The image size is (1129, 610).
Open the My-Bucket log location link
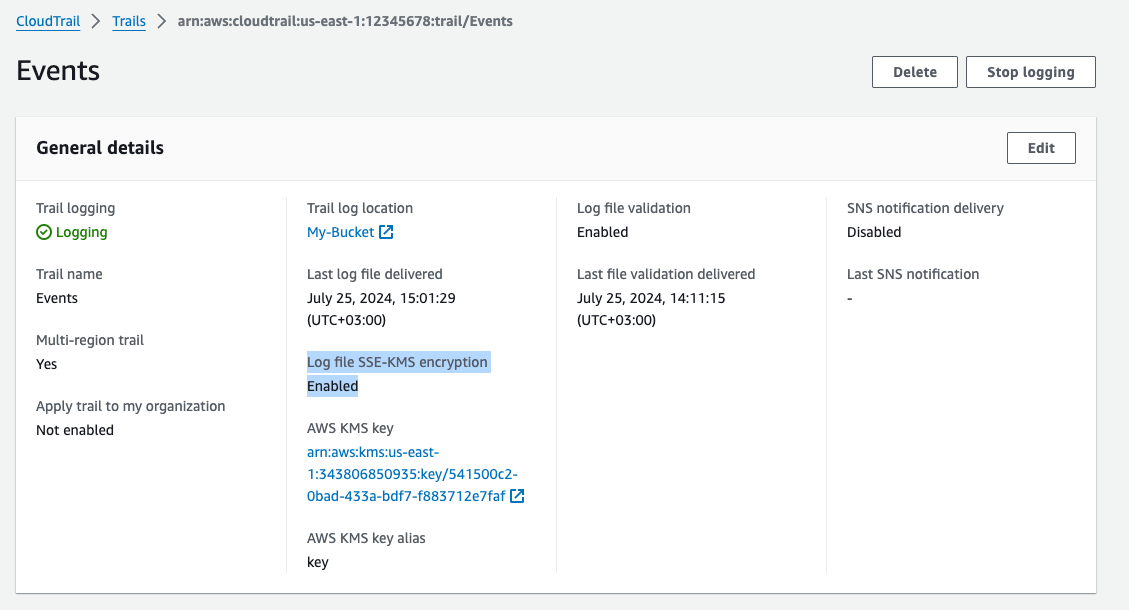pos(341,232)
